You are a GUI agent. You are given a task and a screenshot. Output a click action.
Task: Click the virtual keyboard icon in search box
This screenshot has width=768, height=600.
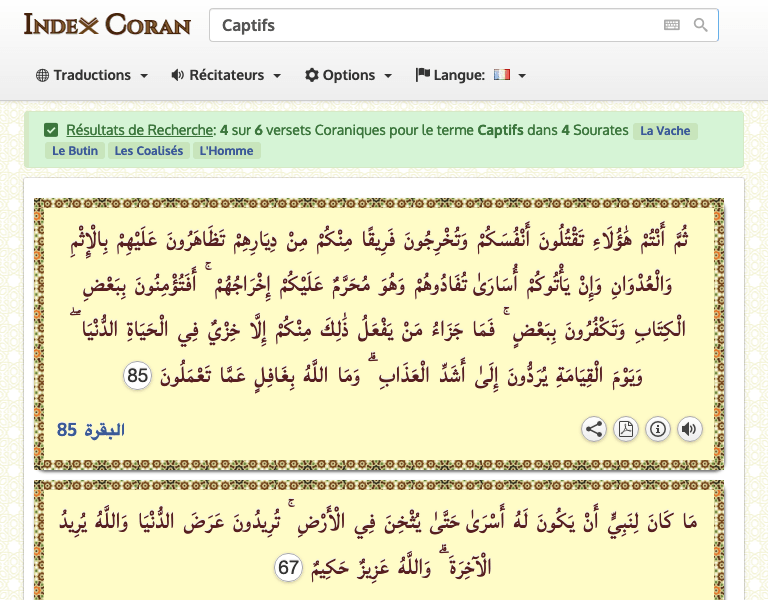(x=672, y=25)
